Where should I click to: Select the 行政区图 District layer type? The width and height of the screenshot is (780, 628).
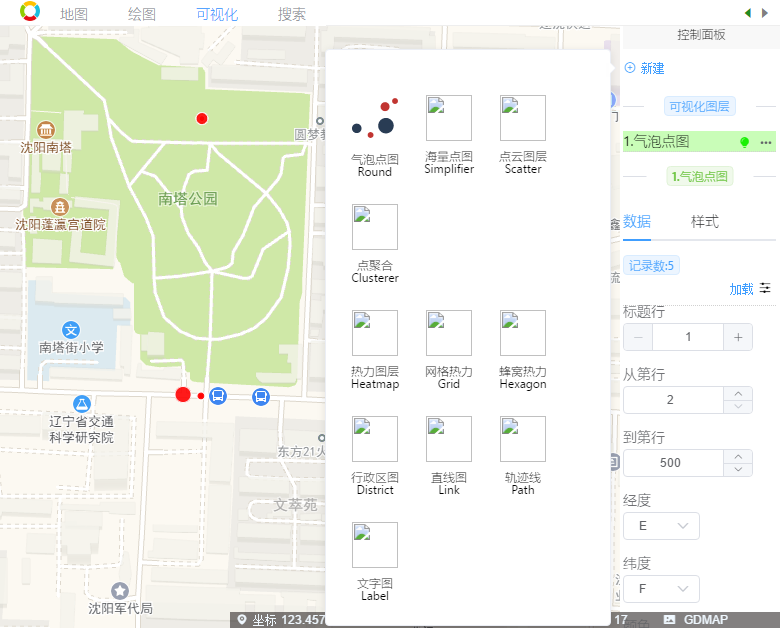pos(375,456)
